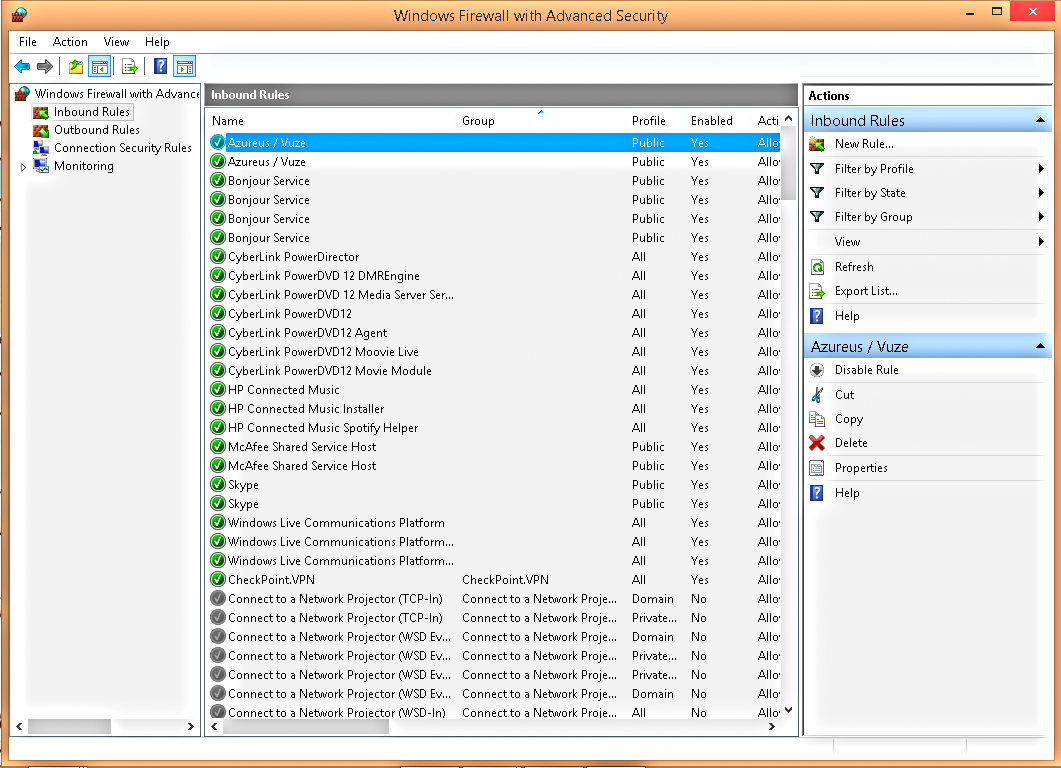Click the blue Help toolbar icon
The image size is (1061, 768).
click(x=160, y=66)
